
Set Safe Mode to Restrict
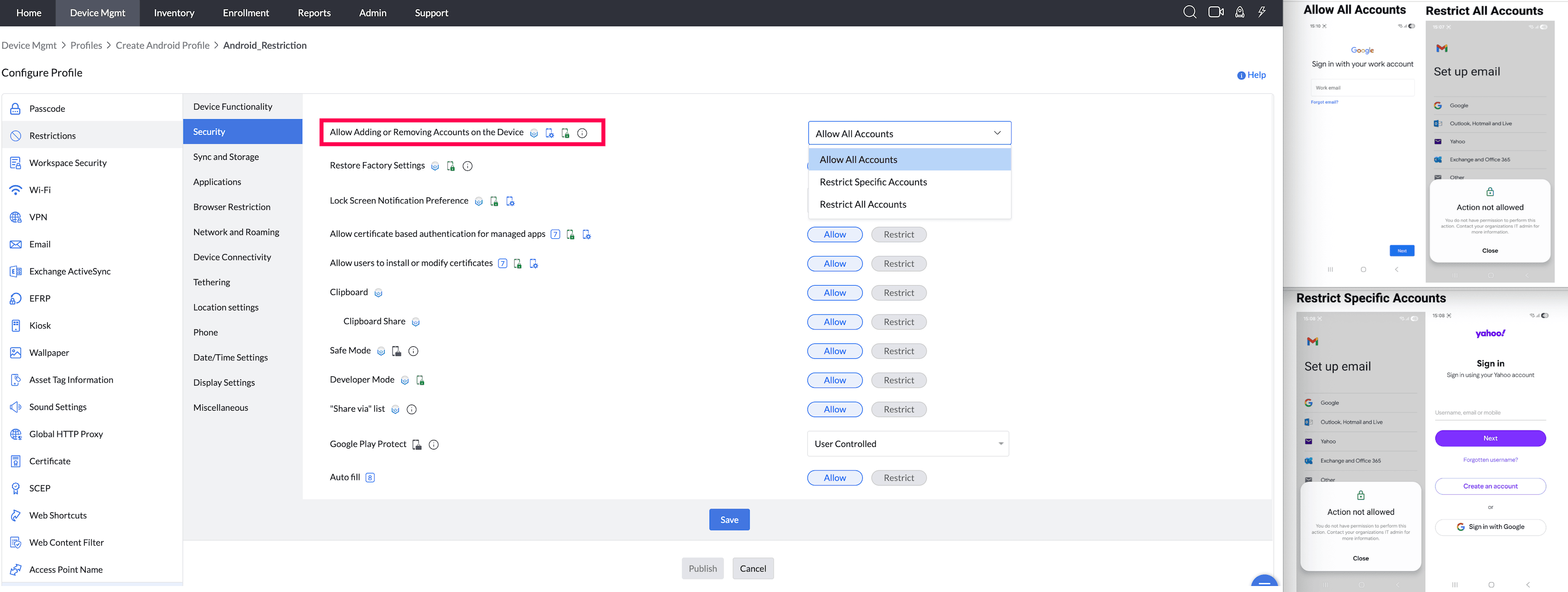899,350
